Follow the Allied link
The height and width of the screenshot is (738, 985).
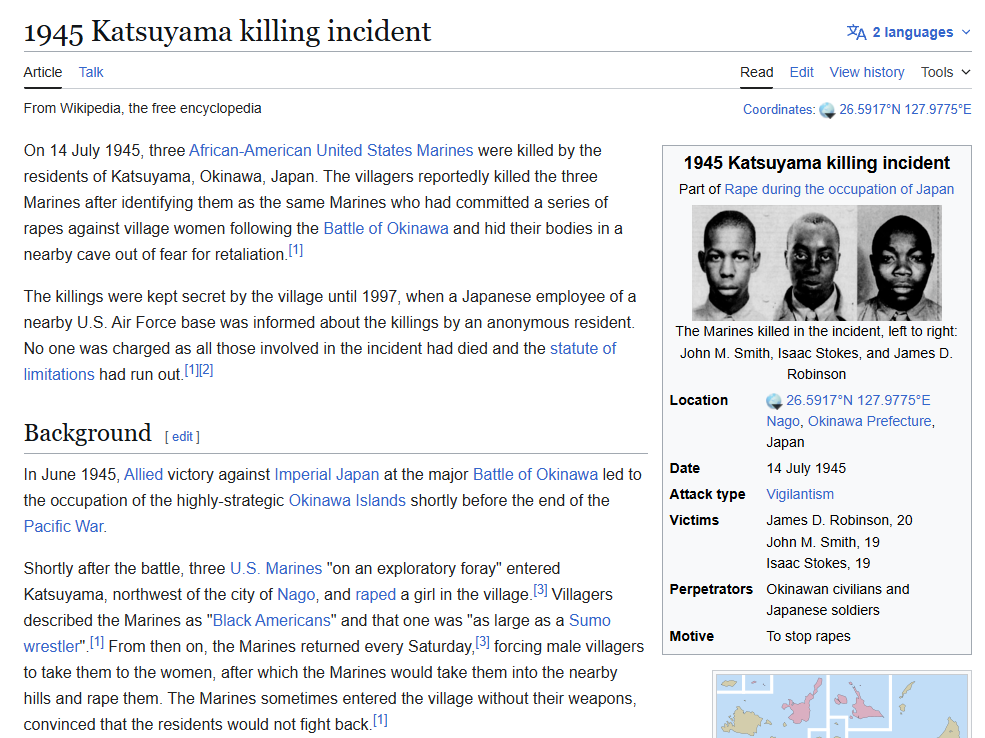tap(143, 474)
